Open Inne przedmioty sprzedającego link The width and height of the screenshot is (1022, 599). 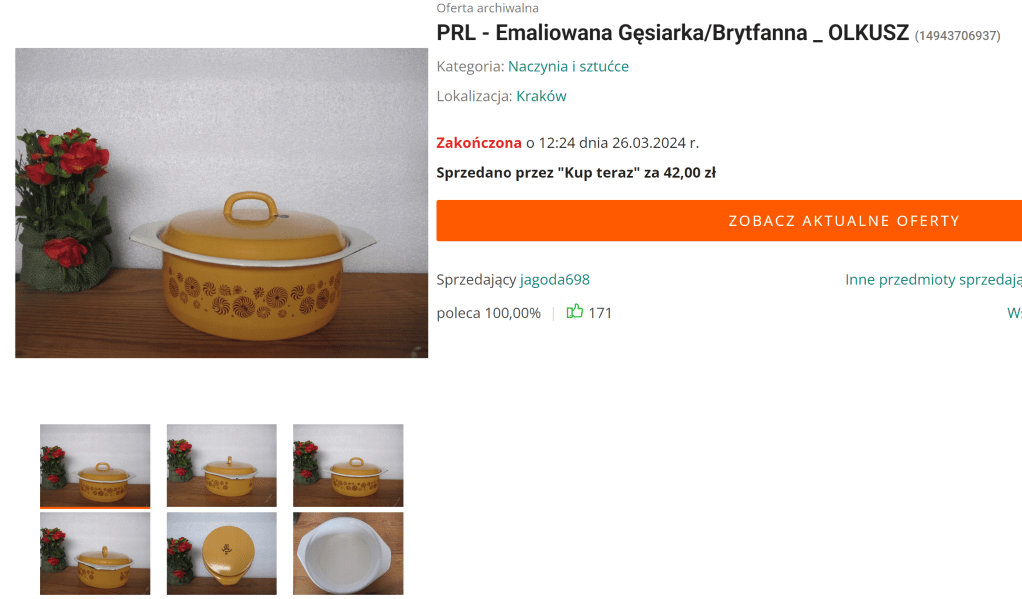pyautogui.click(x=933, y=280)
